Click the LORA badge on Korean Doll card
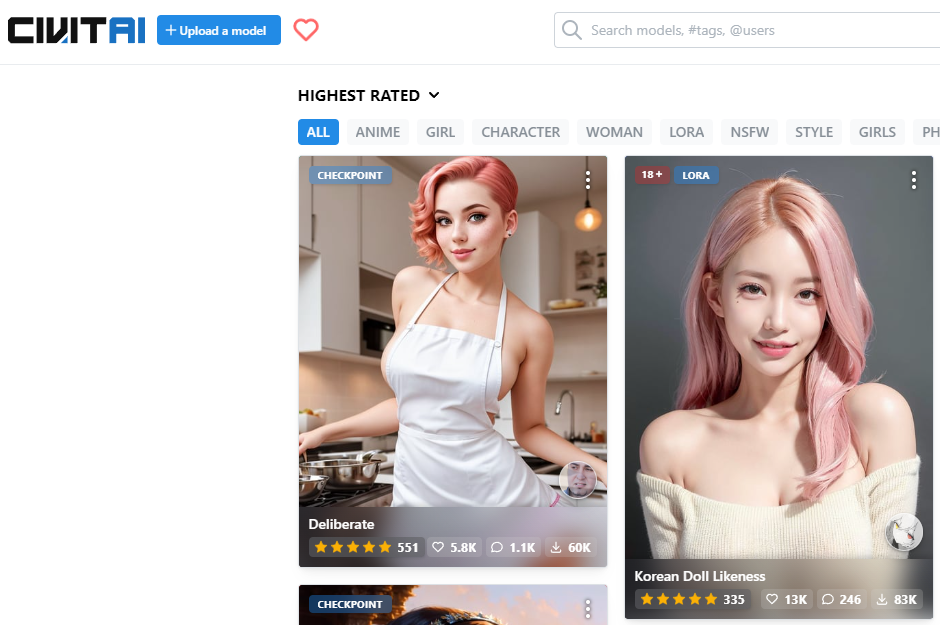Viewport: 940px width, 625px height. tap(696, 176)
